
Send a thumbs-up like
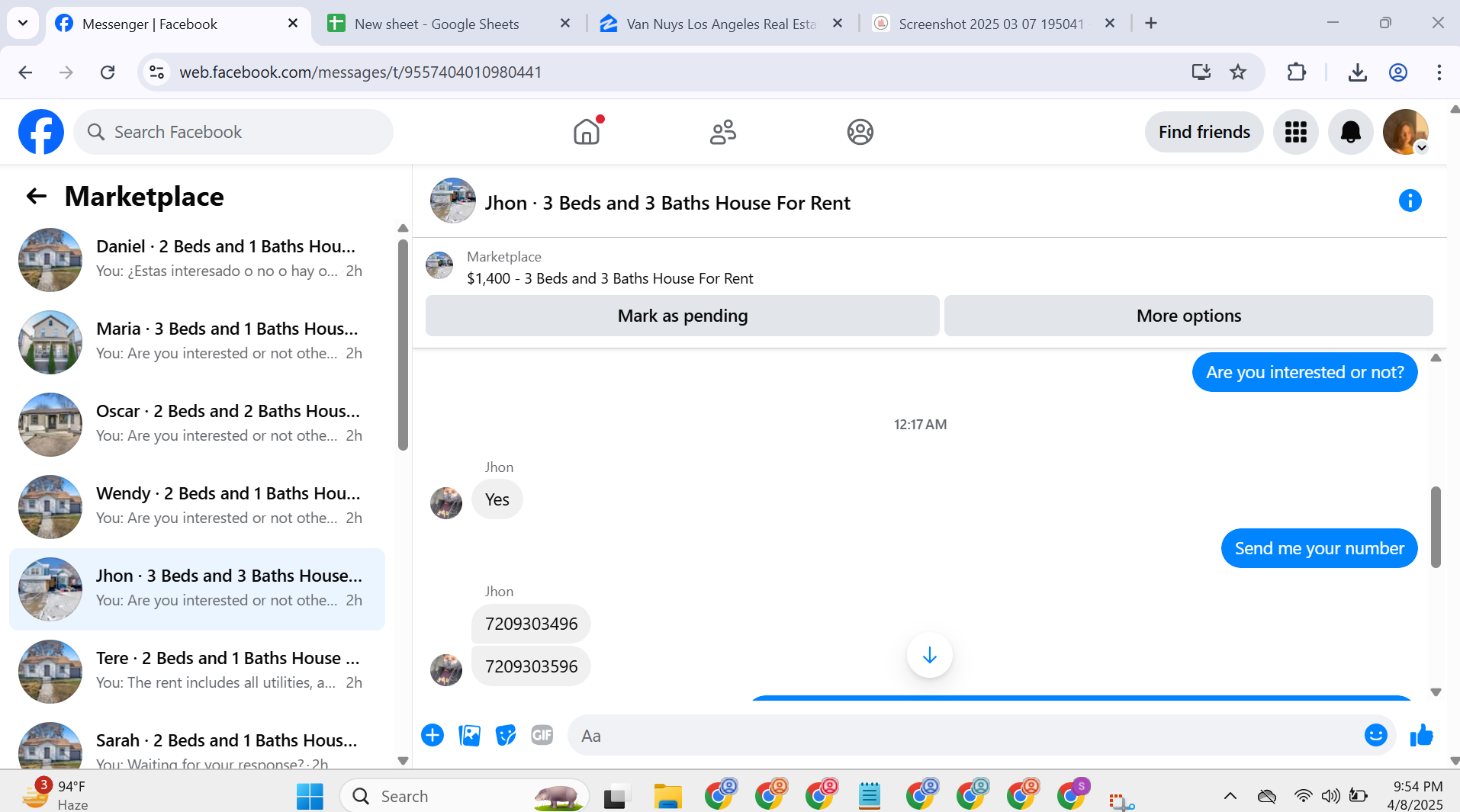[x=1422, y=735]
